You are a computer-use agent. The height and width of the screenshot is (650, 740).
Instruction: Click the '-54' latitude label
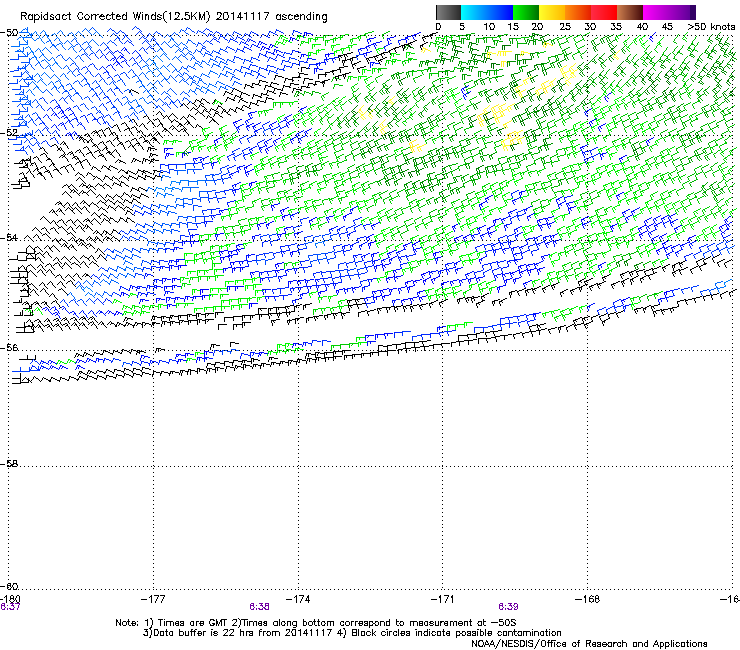pyautogui.click(x=9, y=237)
